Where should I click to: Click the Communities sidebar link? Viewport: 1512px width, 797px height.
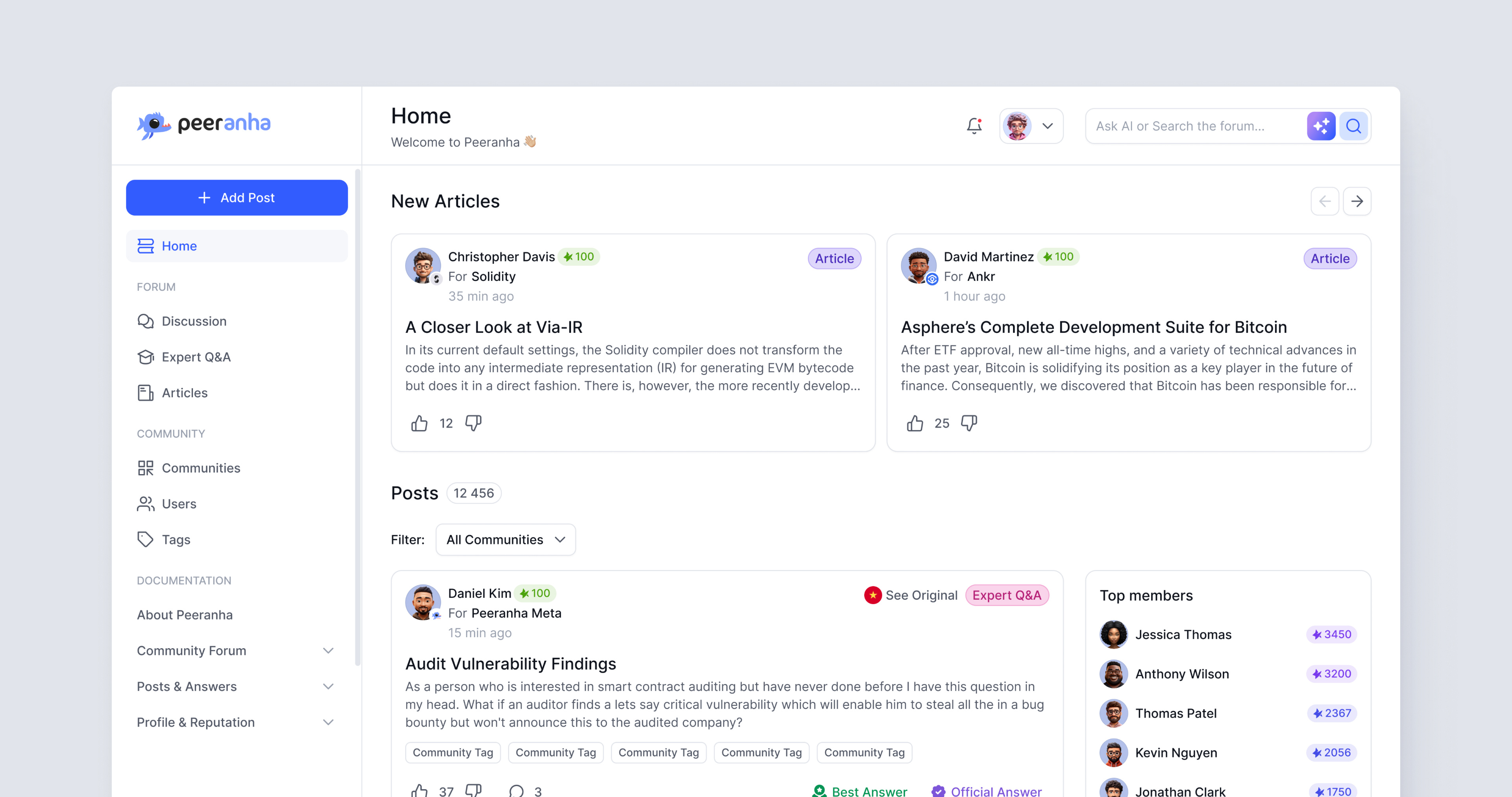tap(201, 468)
